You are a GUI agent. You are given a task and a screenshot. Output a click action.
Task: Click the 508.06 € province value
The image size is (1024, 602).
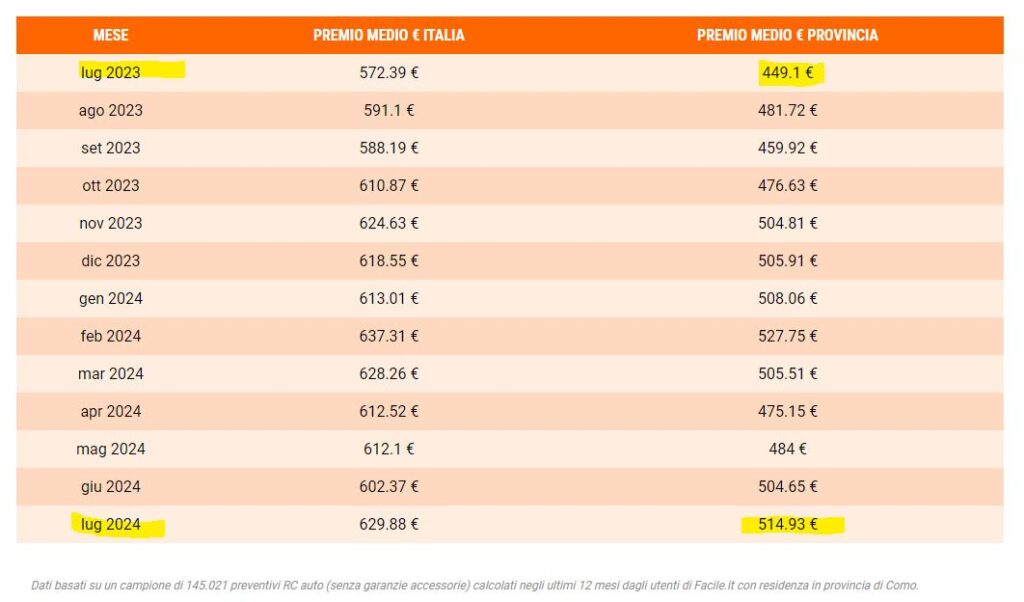pyautogui.click(x=788, y=298)
